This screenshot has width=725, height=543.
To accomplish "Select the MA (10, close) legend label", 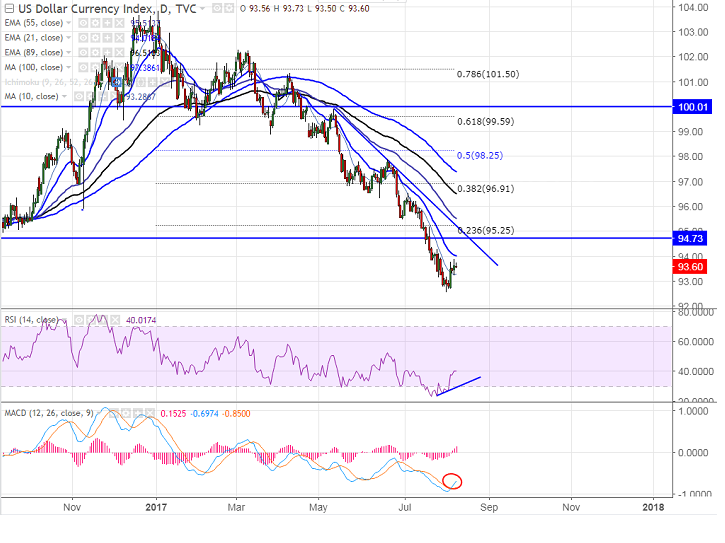I will pyautogui.click(x=31, y=97).
